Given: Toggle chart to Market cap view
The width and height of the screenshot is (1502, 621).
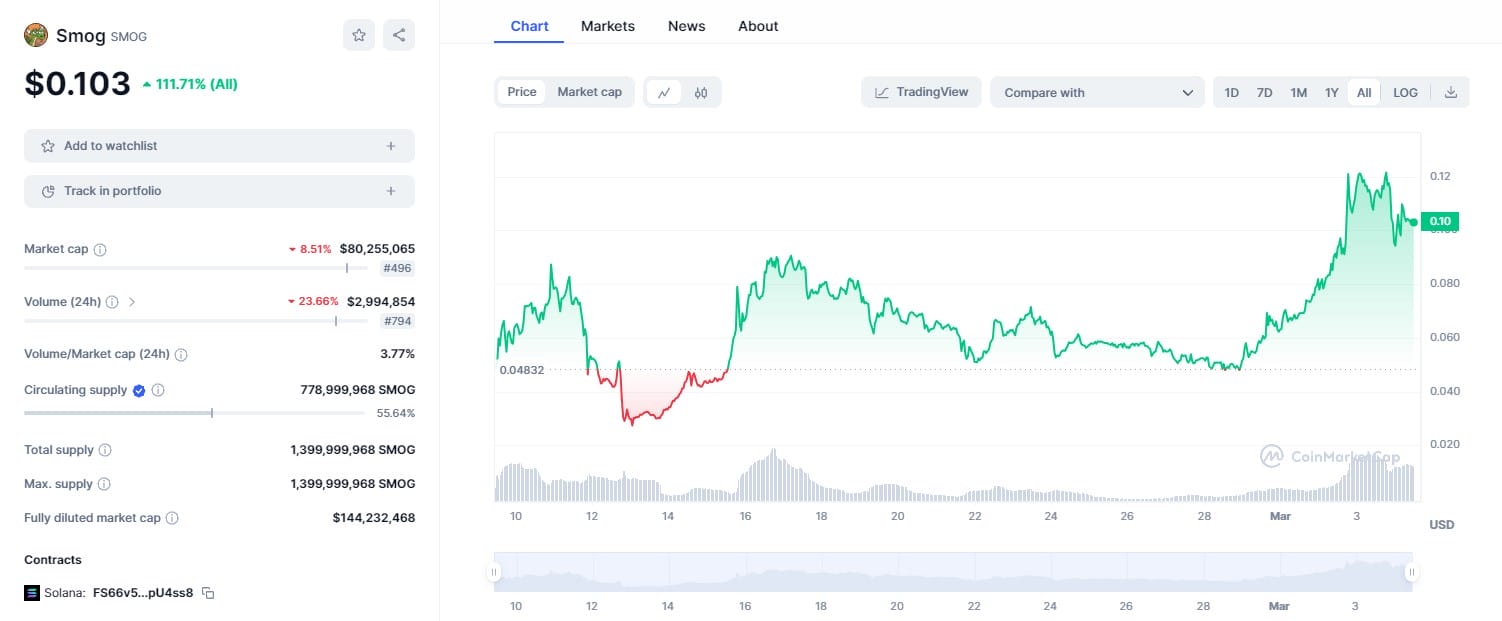Looking at the screenshot, I should click(x=589, y=92).
